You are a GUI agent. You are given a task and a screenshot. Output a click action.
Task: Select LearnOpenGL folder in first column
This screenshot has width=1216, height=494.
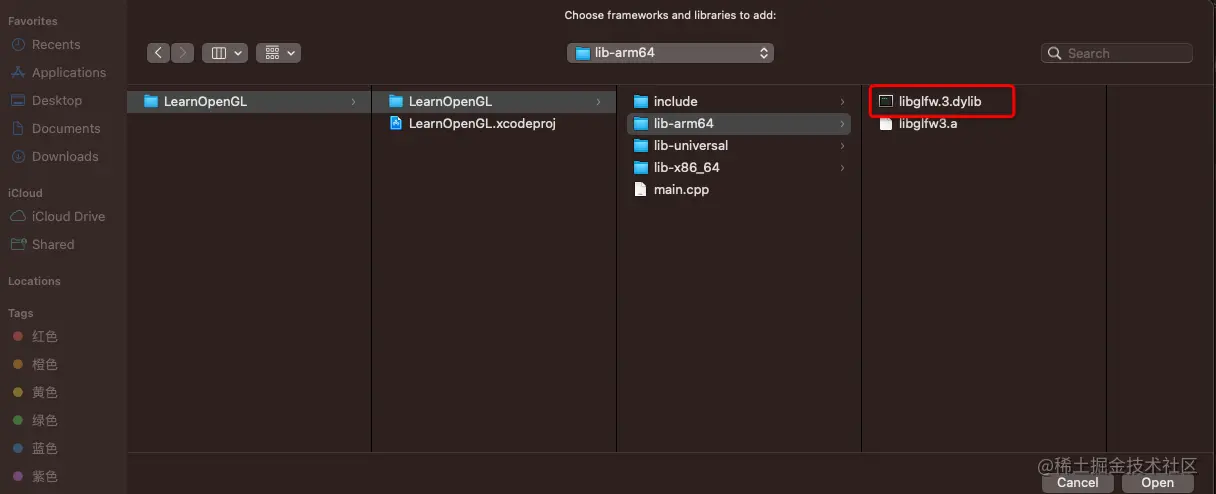coord(249,101)
